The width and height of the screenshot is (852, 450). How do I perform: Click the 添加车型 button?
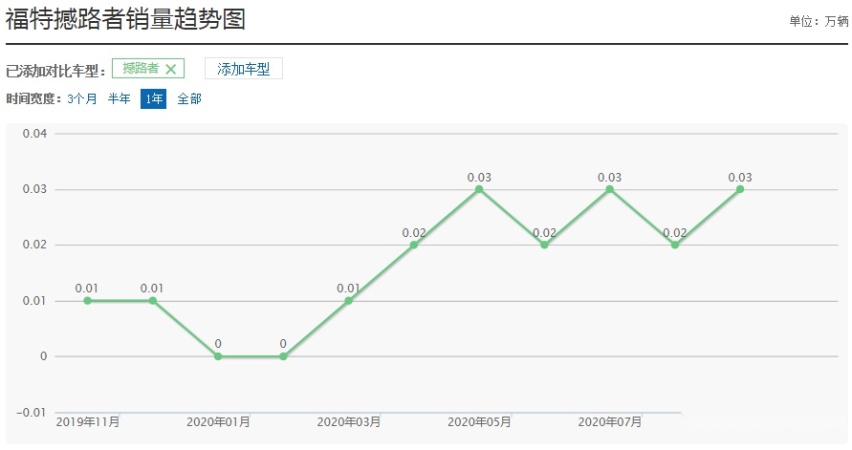tap(243, 69)
